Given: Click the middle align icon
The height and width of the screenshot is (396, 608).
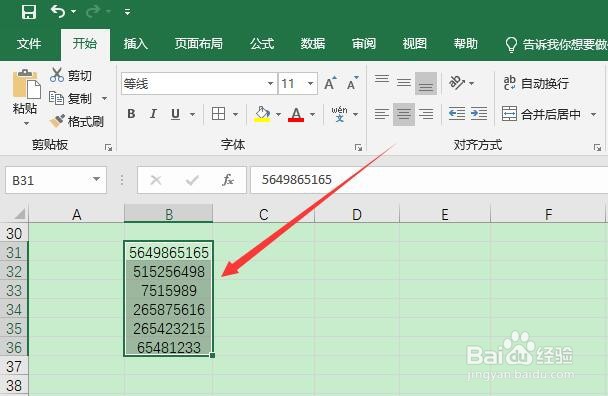Looking at the screenshot, I should (x=404, y=83).
